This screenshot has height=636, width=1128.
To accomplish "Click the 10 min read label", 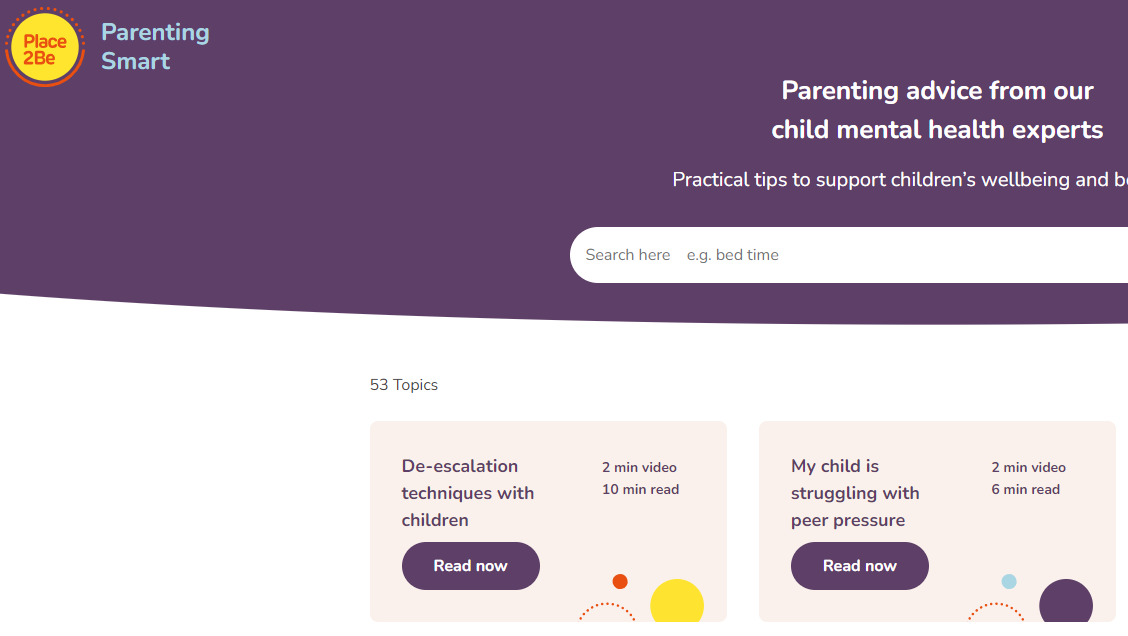I will click(640, 489).
